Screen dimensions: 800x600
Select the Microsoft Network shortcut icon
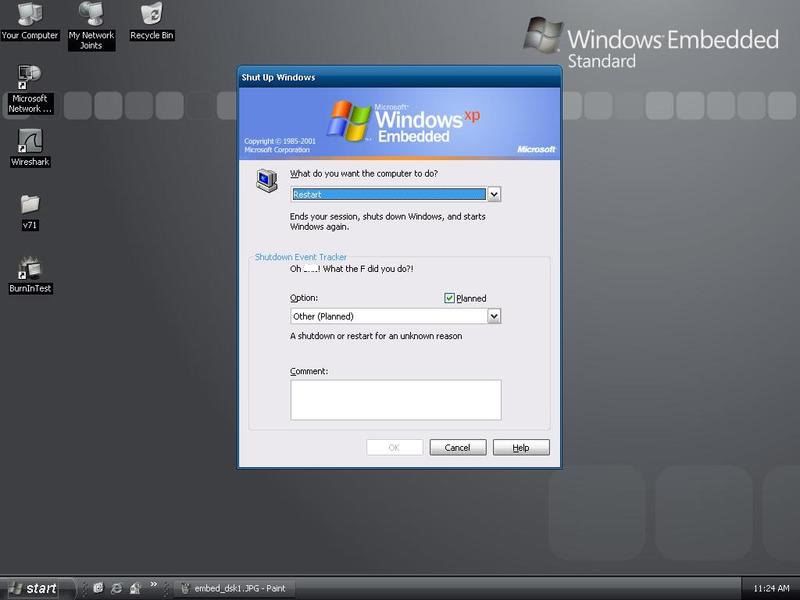29,79
